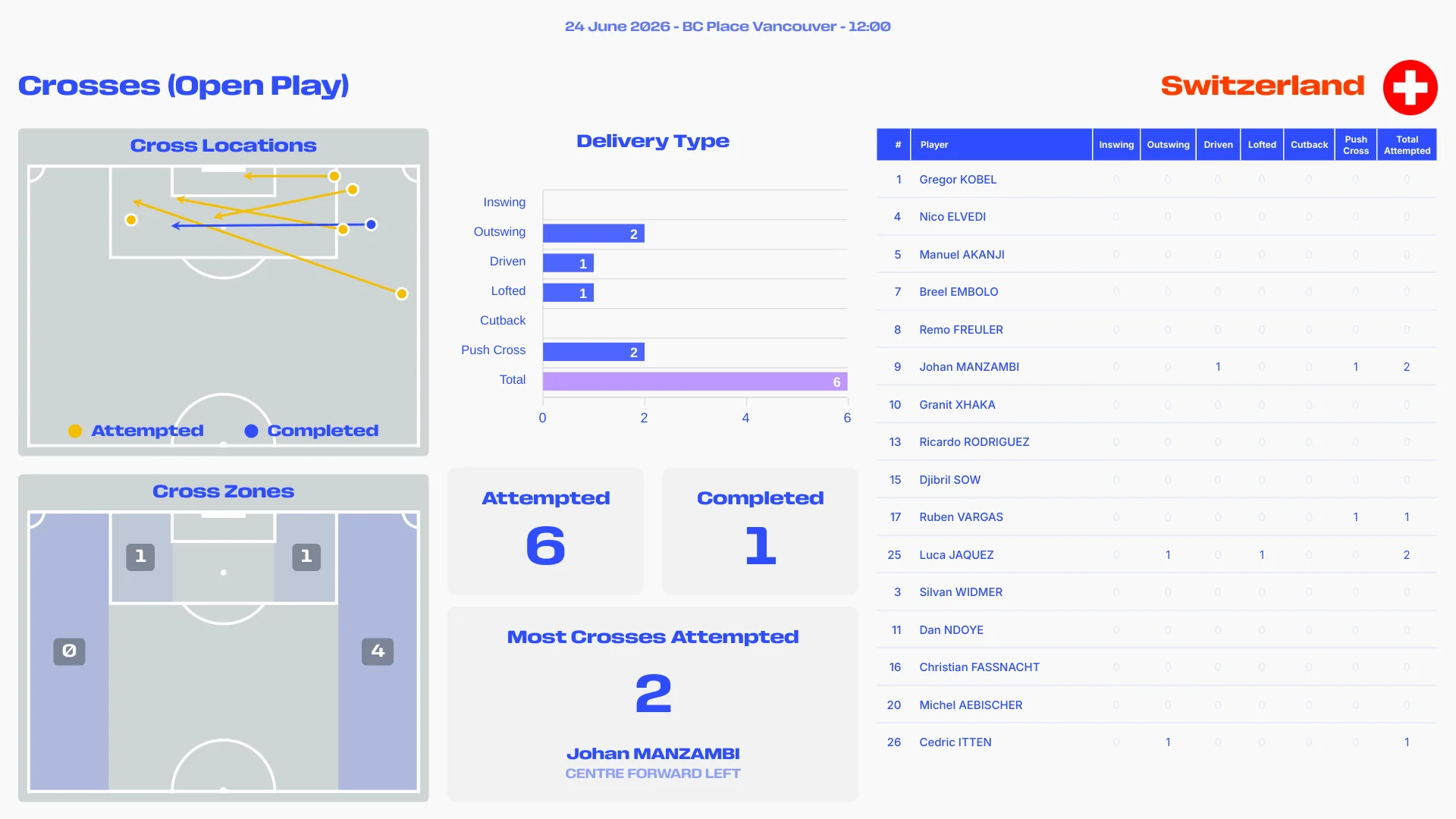Click the Most Crosses Attempted card
This screenshot has width=1456, height=819.
tap(653, 704)
